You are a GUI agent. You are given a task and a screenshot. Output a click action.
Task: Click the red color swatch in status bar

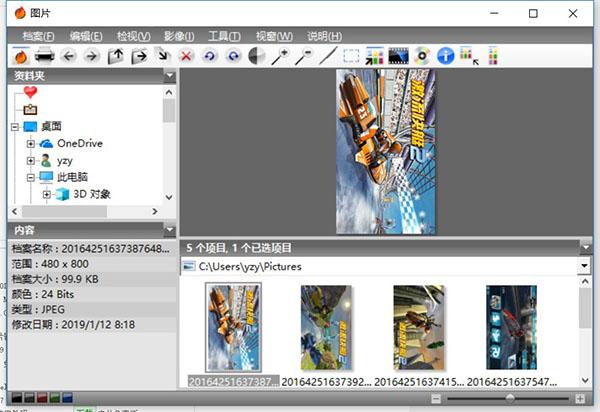tap(42, 398)
